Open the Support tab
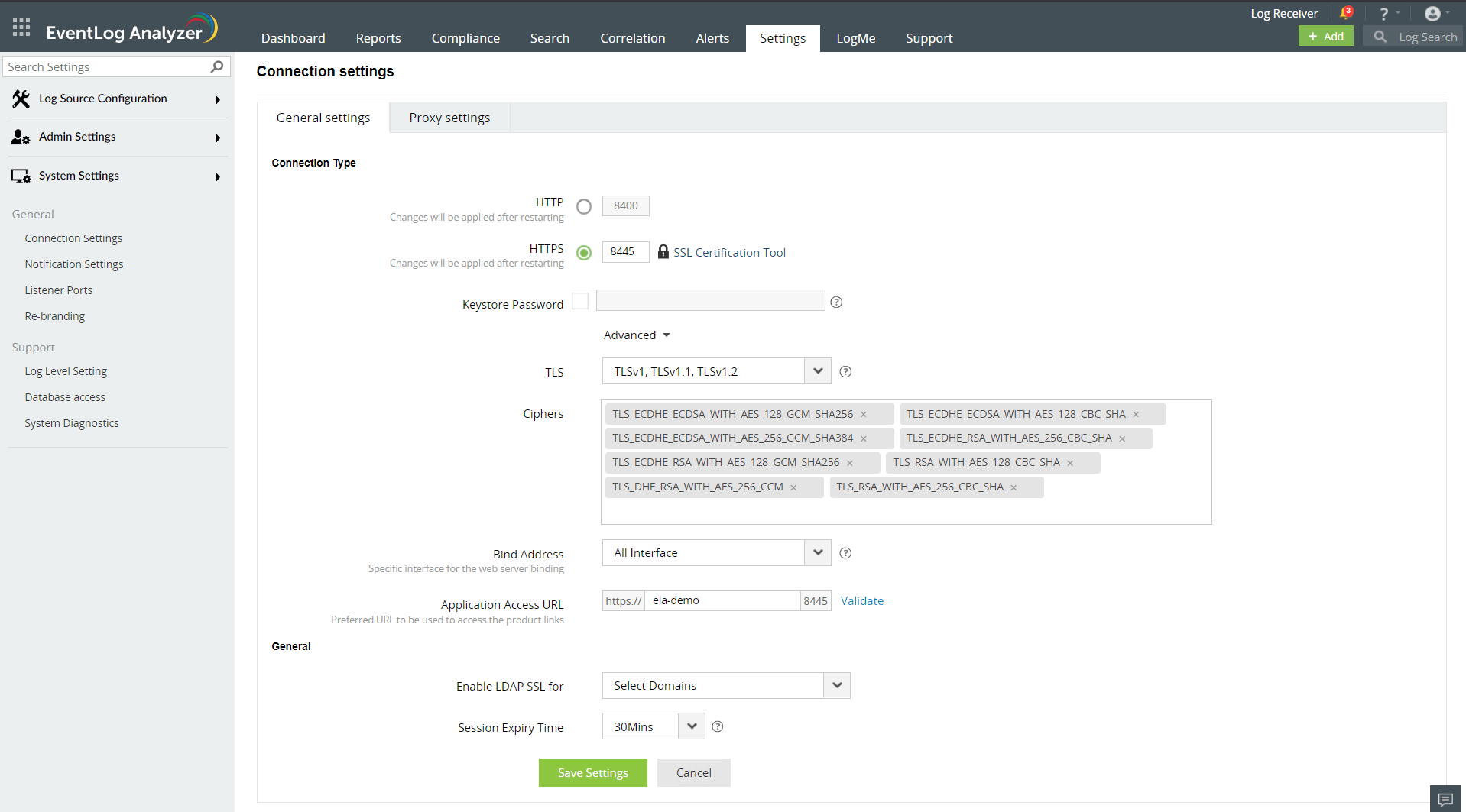Viewport: 1466px width, 812px height. pos(929,38)
